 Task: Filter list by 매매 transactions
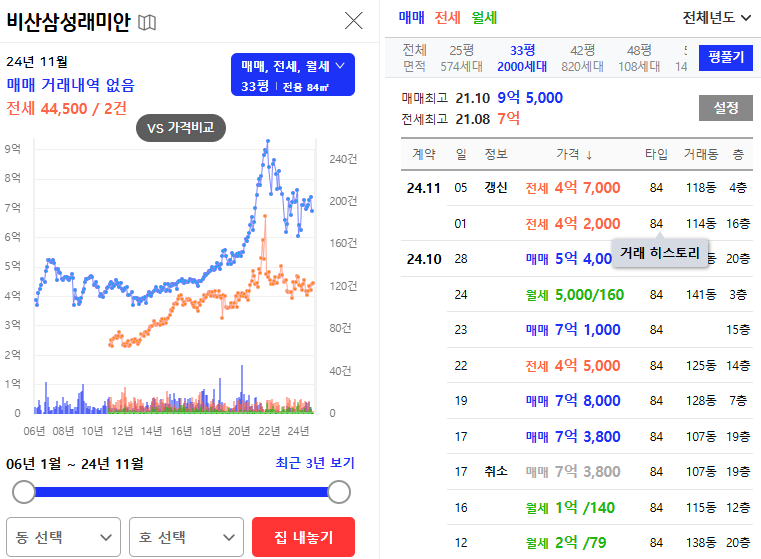coord(411,17)
